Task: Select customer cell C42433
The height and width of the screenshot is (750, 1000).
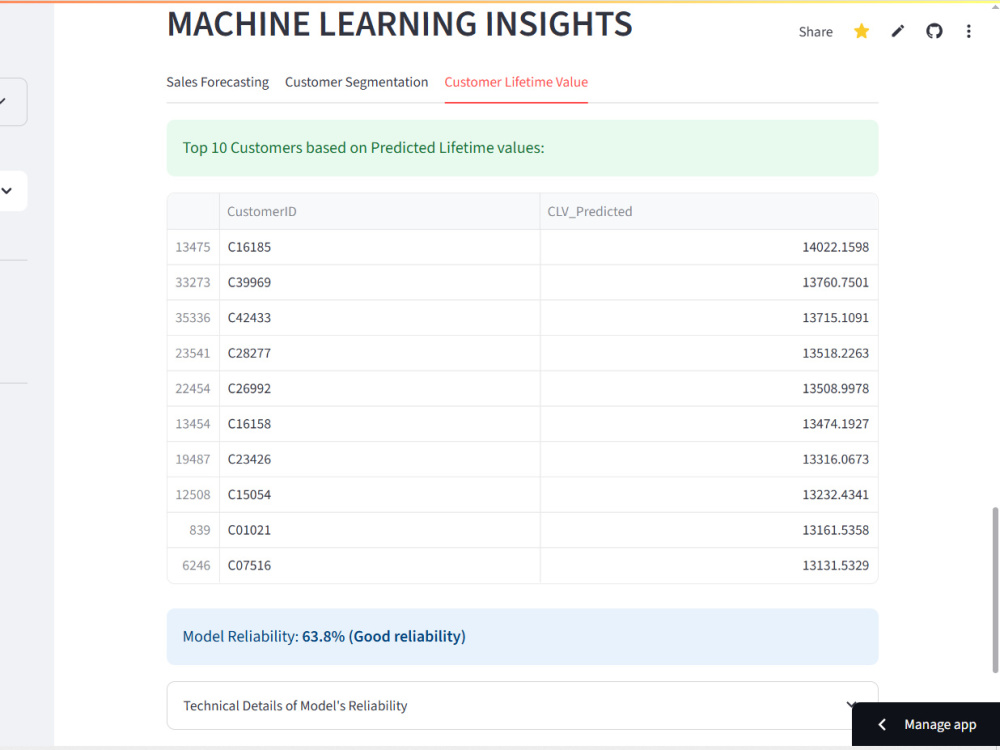Action: tap(379, 318)
